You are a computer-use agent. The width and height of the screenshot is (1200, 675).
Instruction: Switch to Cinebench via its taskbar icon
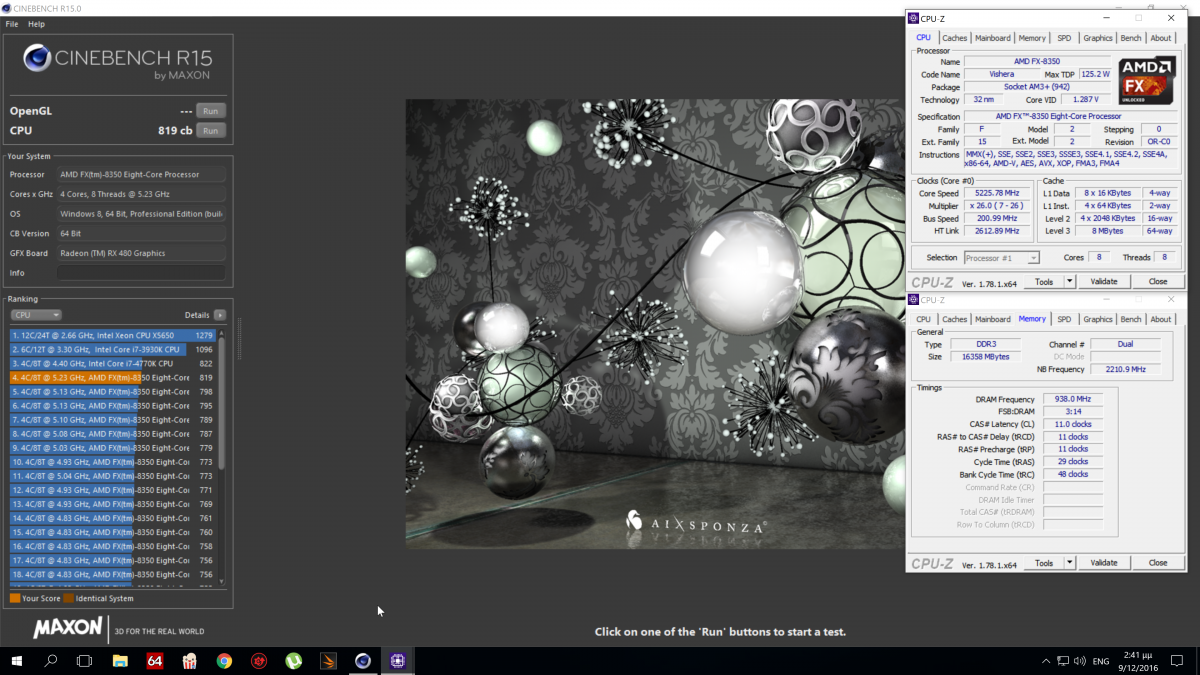click(x=363, y=661)
